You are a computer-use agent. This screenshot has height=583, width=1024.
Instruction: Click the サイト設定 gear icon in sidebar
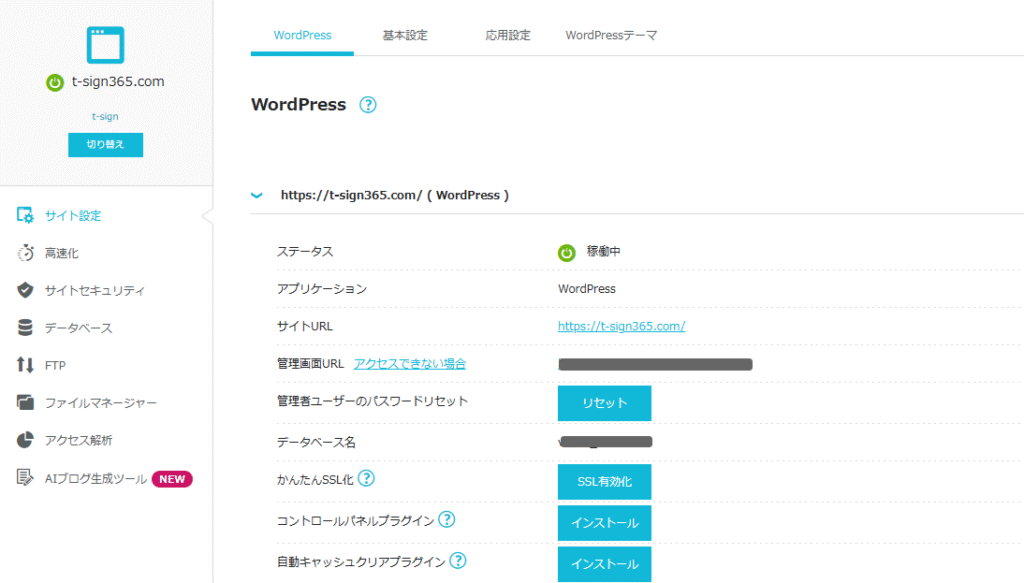(x=25, y=215)
